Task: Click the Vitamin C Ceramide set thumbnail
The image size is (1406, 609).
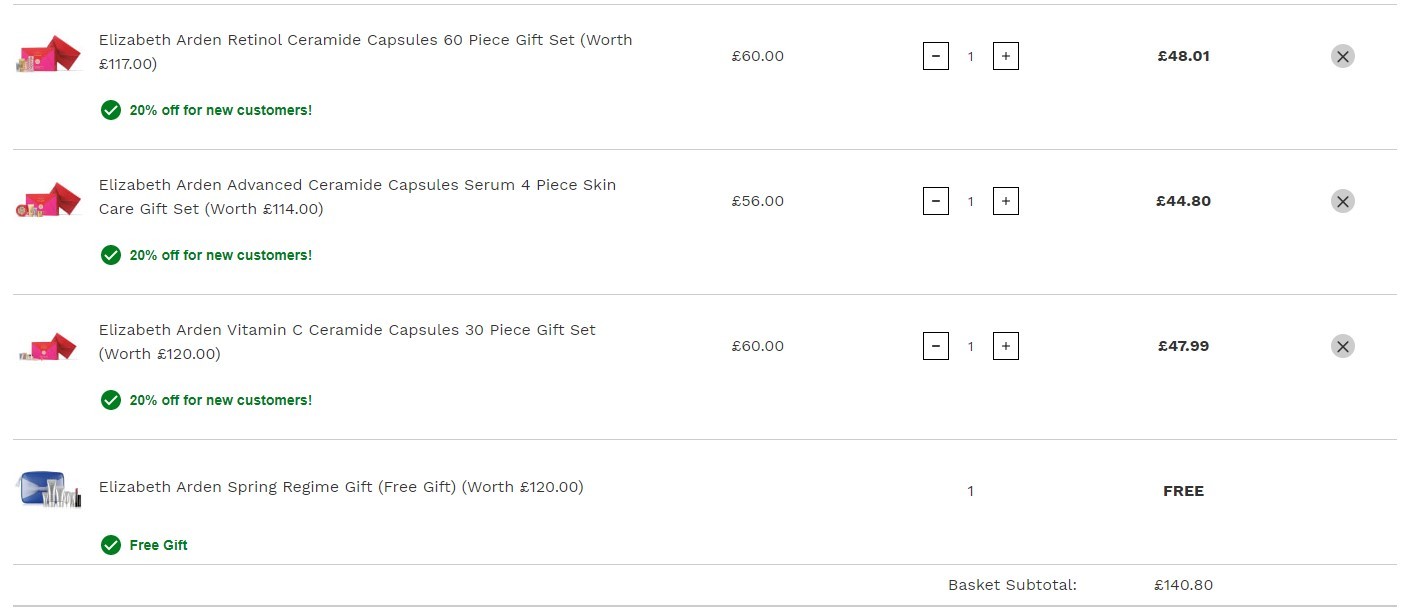Action: 48,346
